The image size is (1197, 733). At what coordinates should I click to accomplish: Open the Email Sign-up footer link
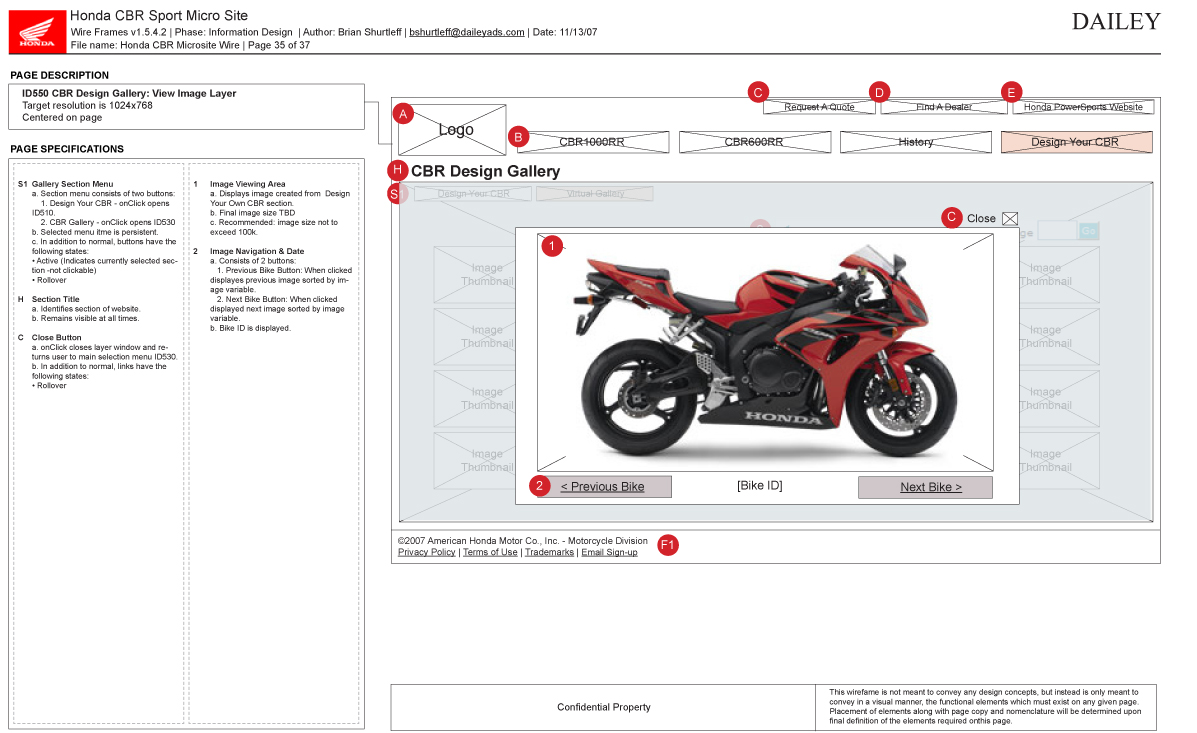point(609,552)
